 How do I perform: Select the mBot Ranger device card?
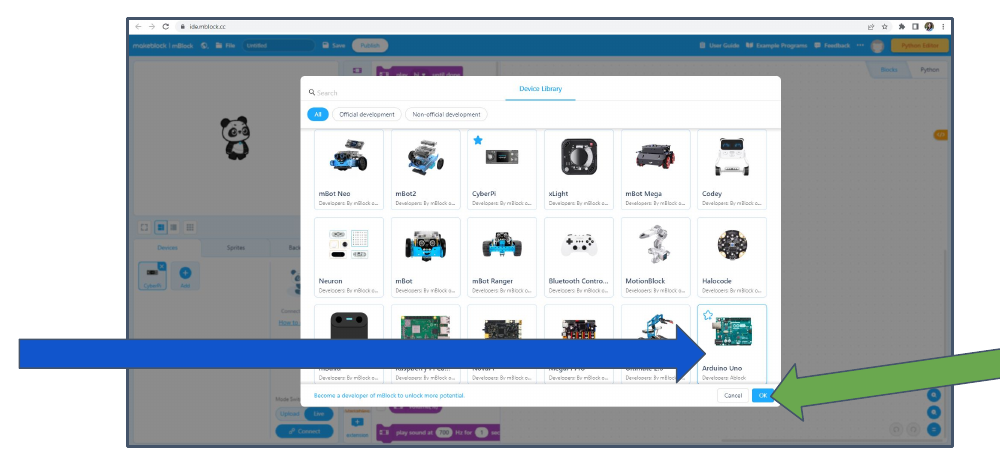tap(502, 257)
